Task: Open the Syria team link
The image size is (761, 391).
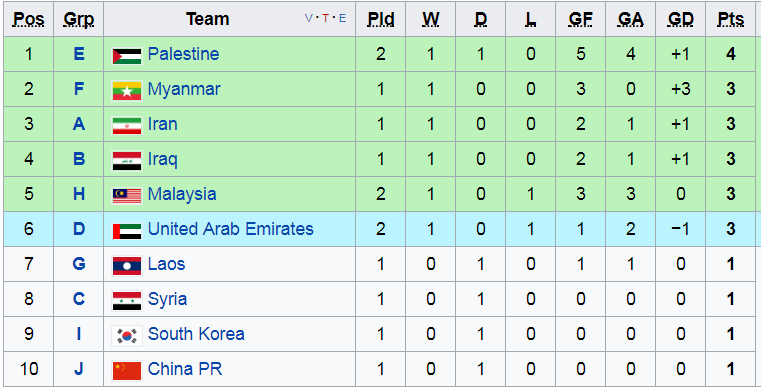Action: (x=167, y=299)
